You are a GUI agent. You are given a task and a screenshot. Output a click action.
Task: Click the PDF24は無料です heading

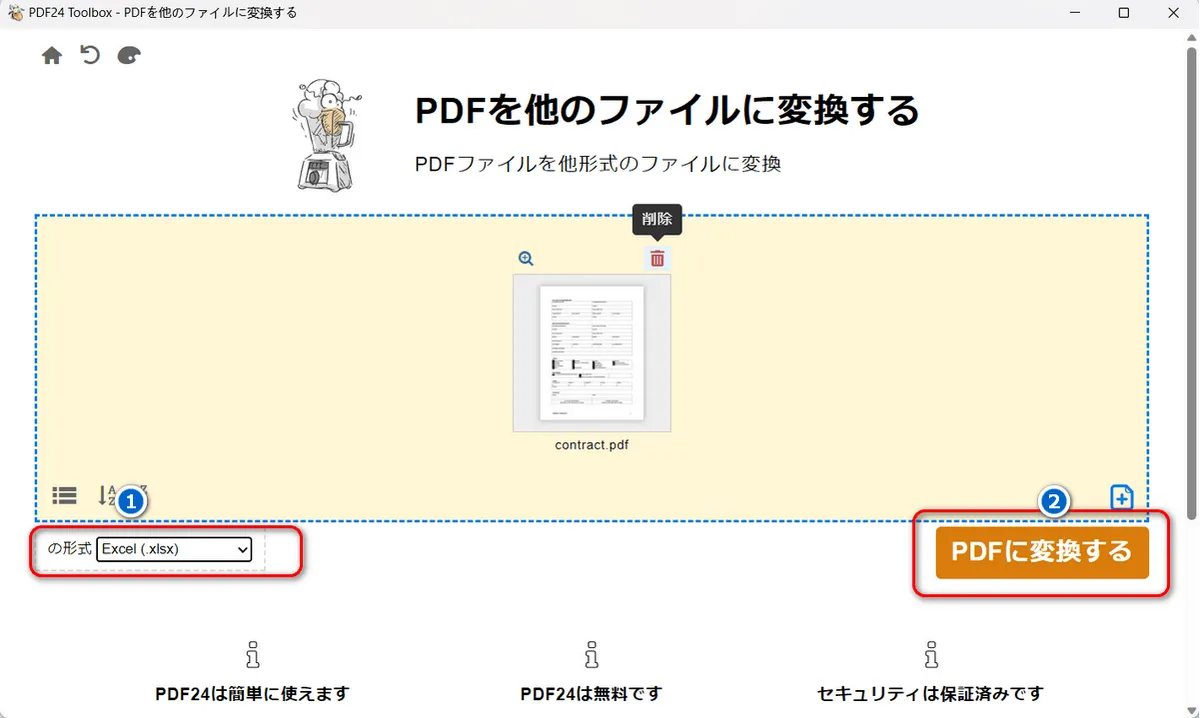pos(592,693)
